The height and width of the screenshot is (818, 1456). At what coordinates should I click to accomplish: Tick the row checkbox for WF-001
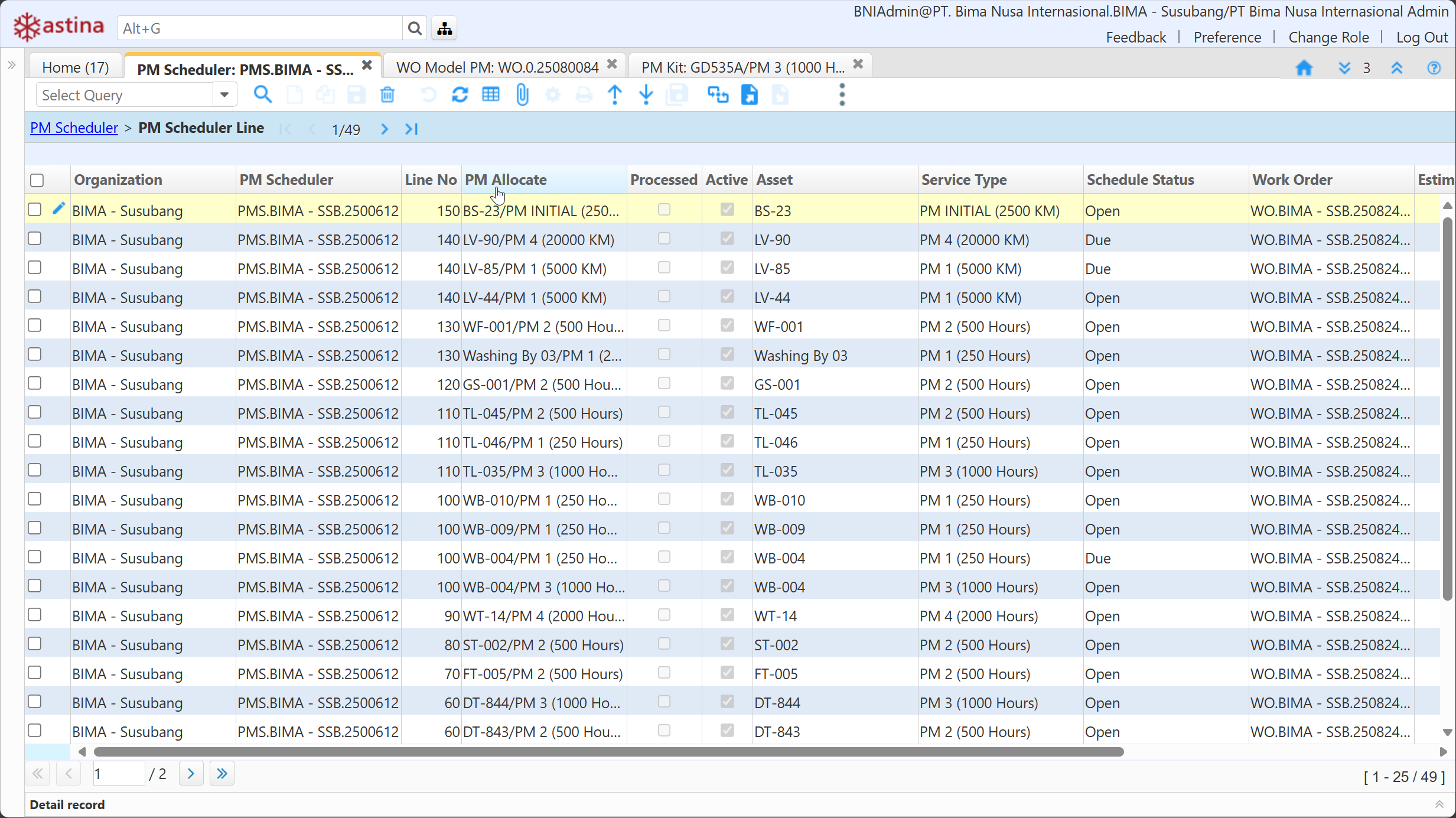pos(35,325)
